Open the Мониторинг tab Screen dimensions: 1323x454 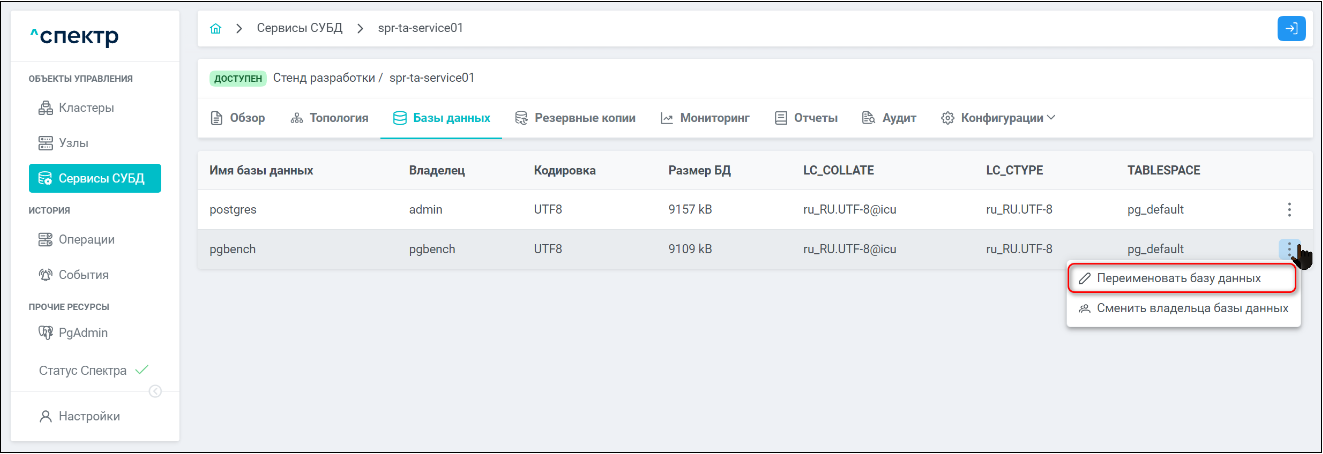tap(705, 118)
